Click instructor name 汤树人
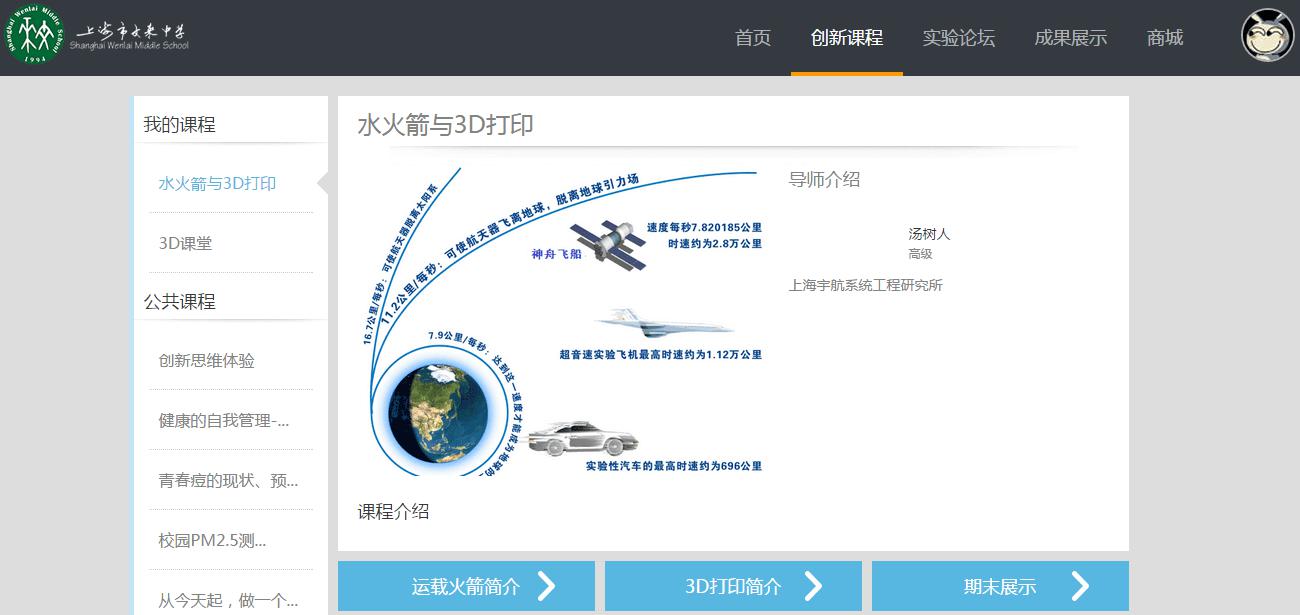This screenshot has height=615, width=1300. point(929,234)
